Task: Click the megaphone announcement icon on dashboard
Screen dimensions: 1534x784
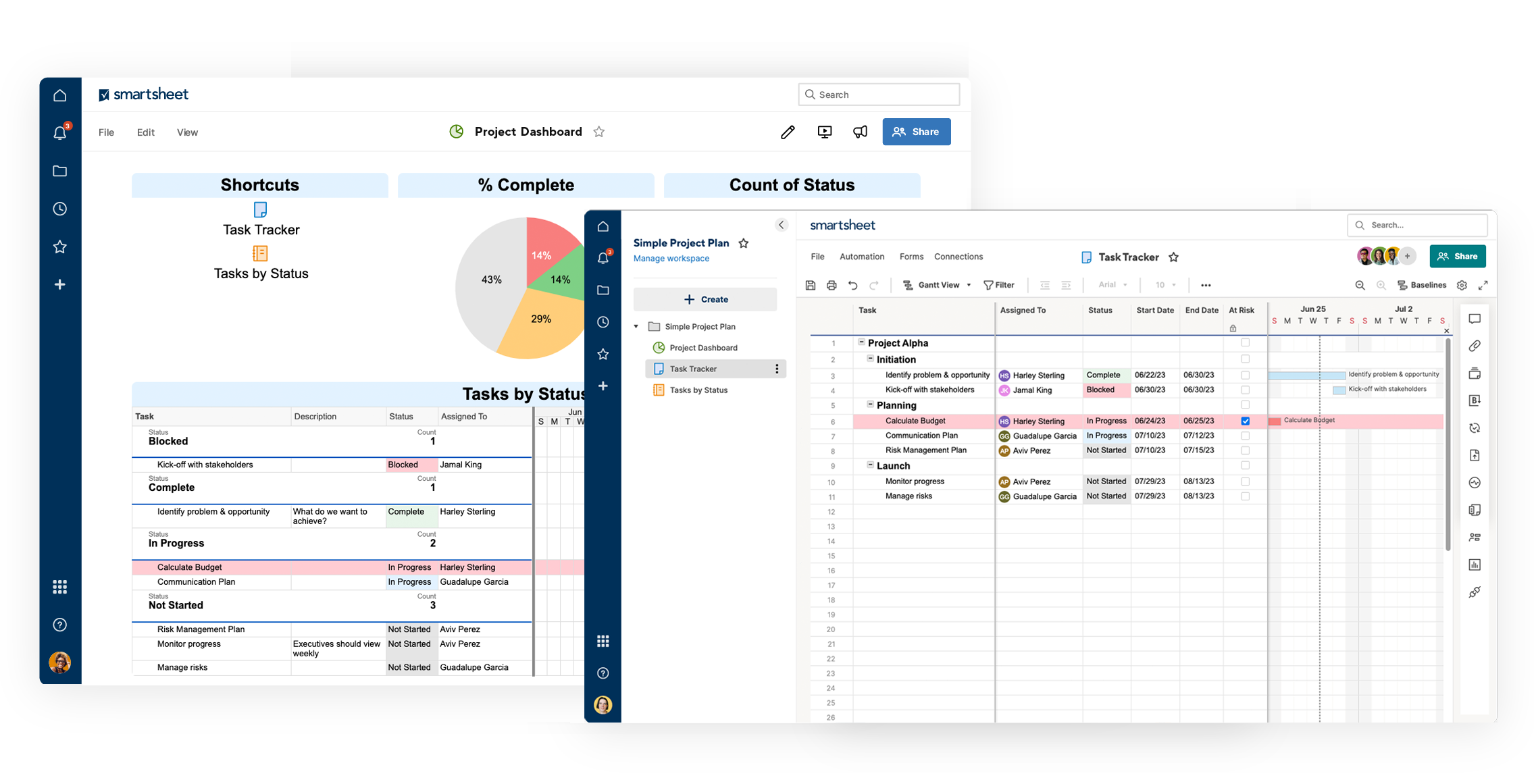Action: pos(860,132)
